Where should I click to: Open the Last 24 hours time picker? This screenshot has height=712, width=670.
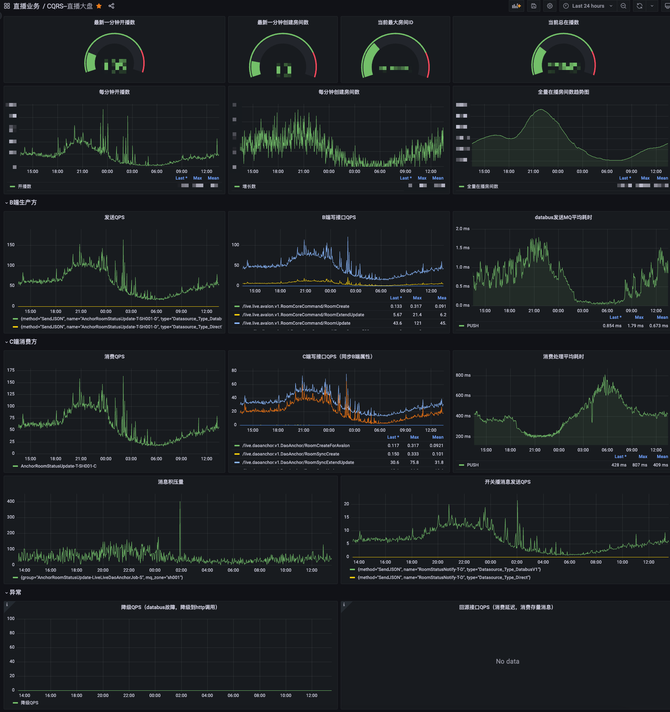pos(588,6)
